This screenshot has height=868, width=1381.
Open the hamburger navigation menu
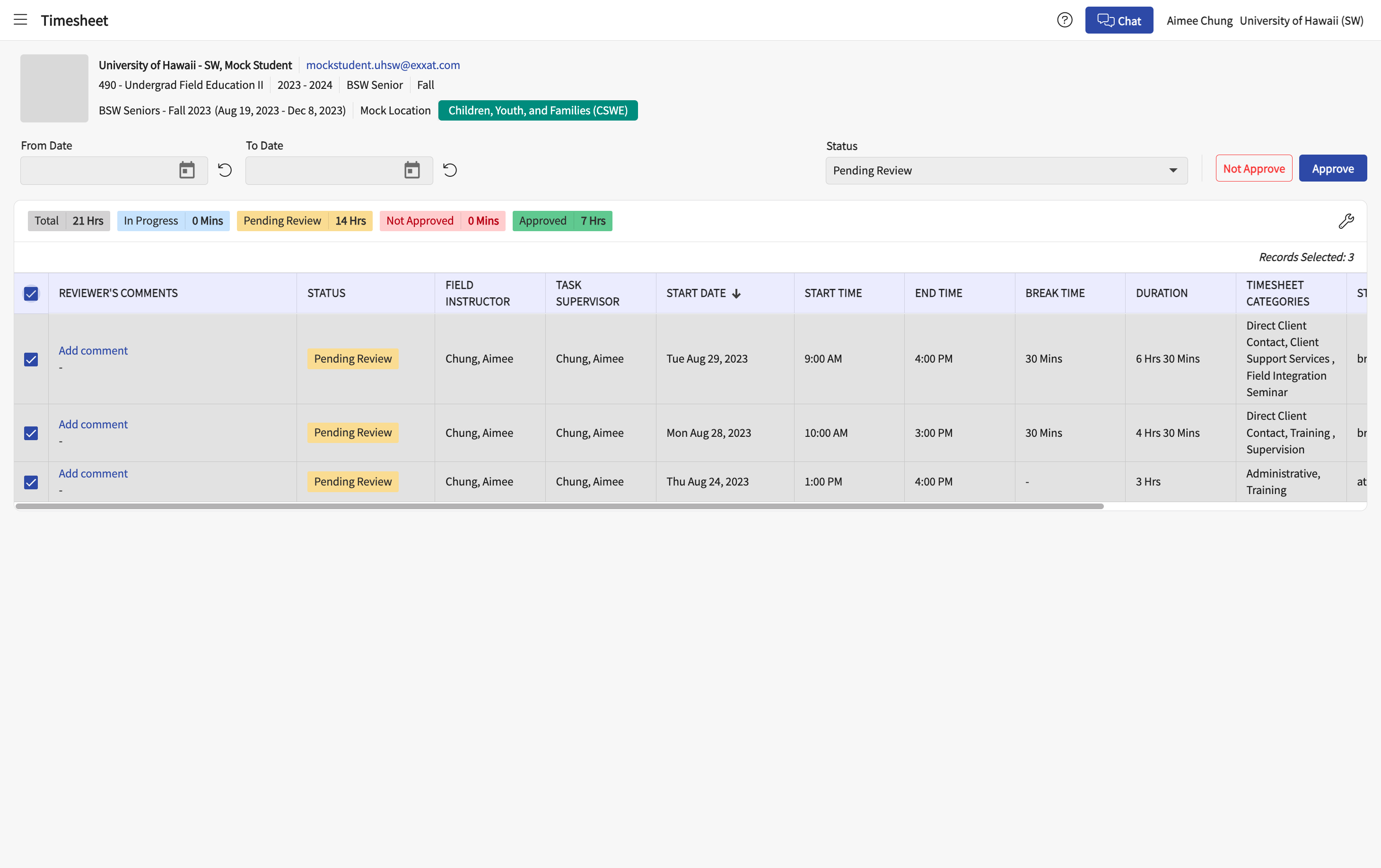pos(21,20)
